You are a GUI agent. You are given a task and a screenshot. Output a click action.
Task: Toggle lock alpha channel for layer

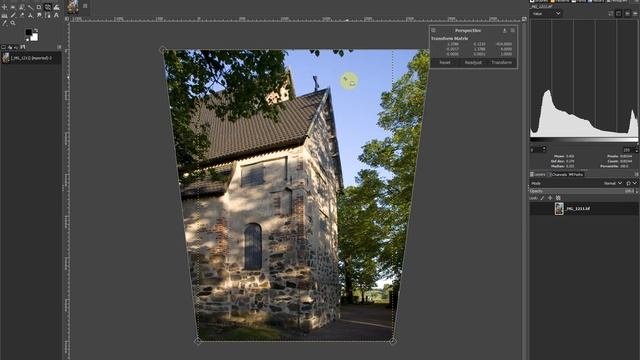[558, 198]
